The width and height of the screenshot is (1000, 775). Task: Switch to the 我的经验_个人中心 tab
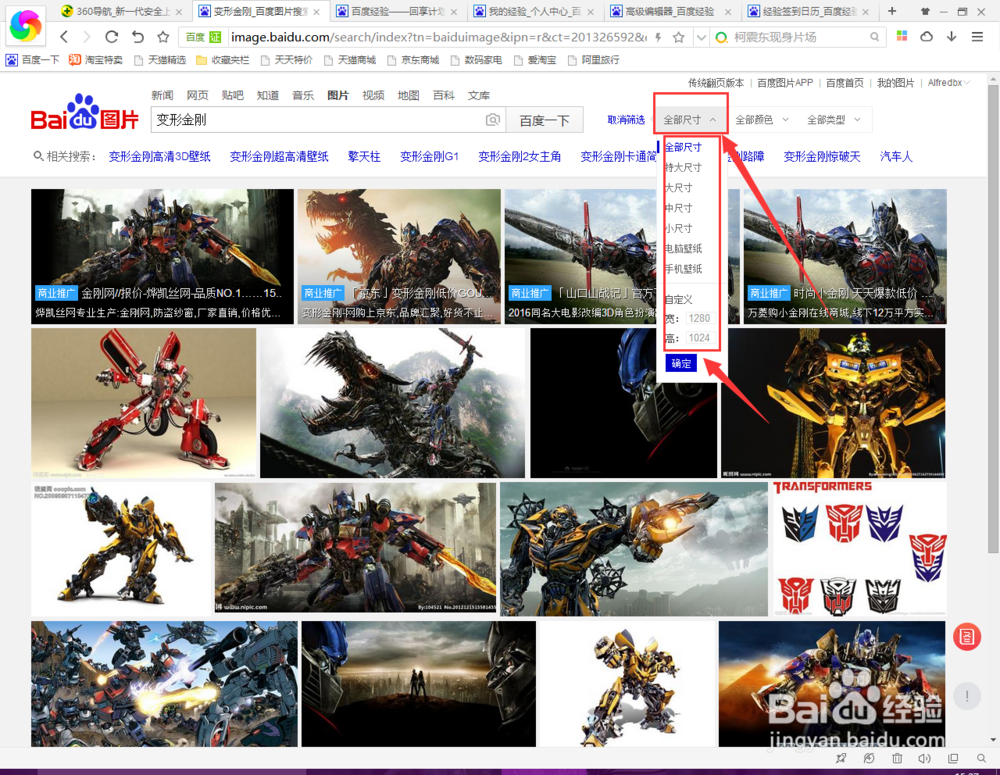tap(534, 11)
